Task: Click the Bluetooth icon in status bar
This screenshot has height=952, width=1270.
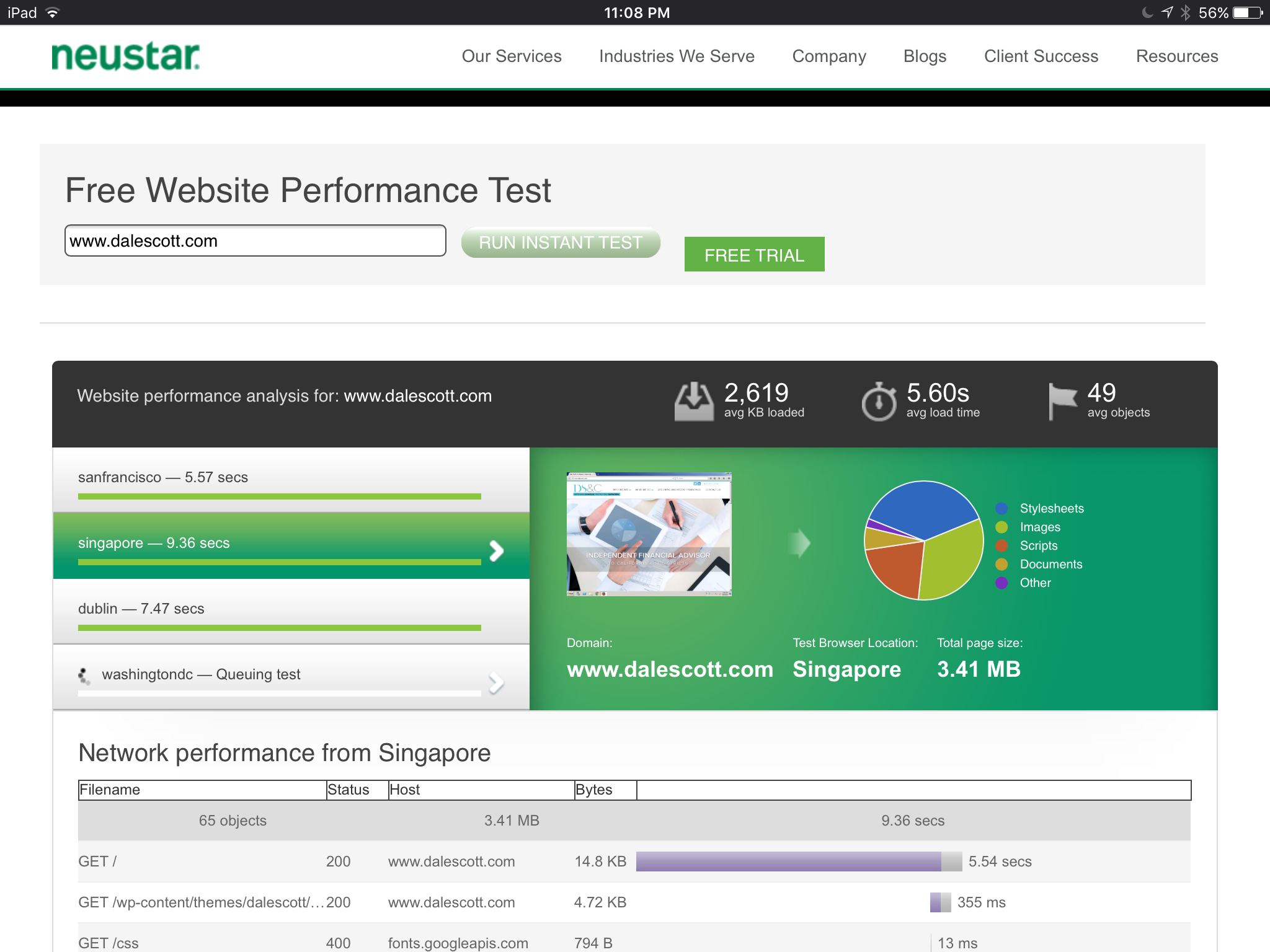Action: coord(1185,12)
